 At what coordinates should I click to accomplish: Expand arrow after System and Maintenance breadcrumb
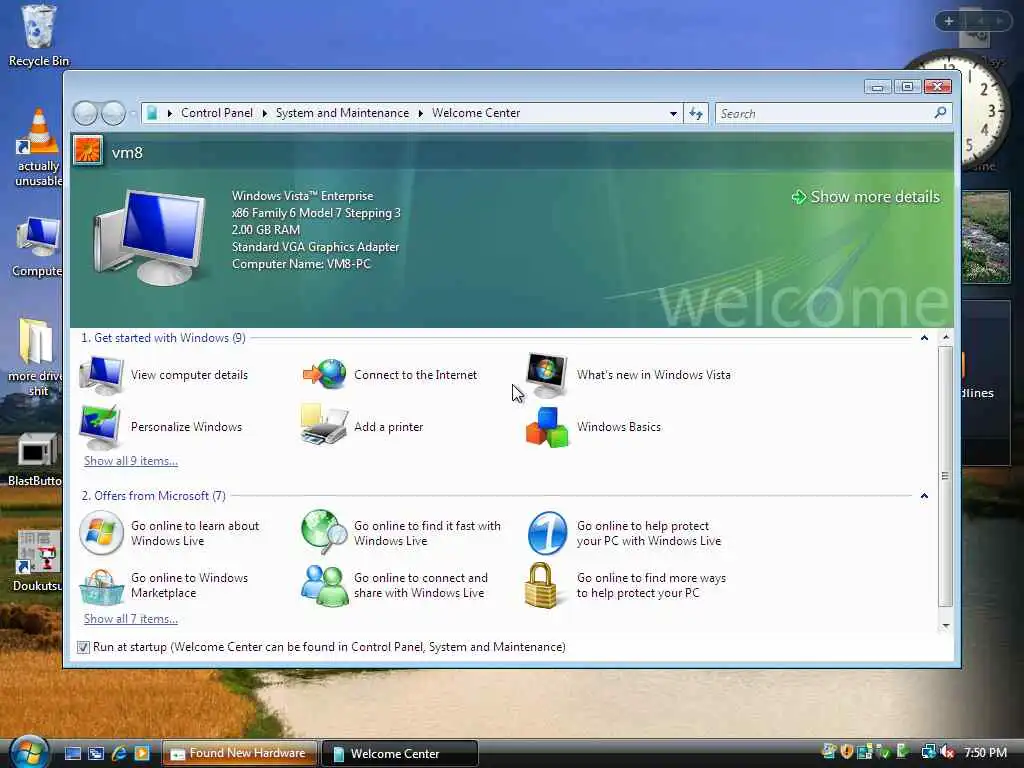click(x=421, y=114)
